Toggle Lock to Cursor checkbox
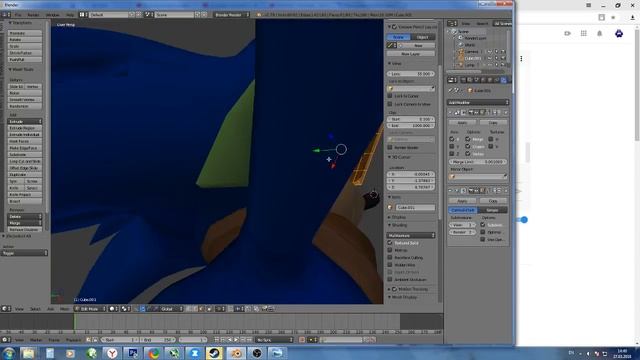Screen dimensions: 640x360 (x=390, y=96)
